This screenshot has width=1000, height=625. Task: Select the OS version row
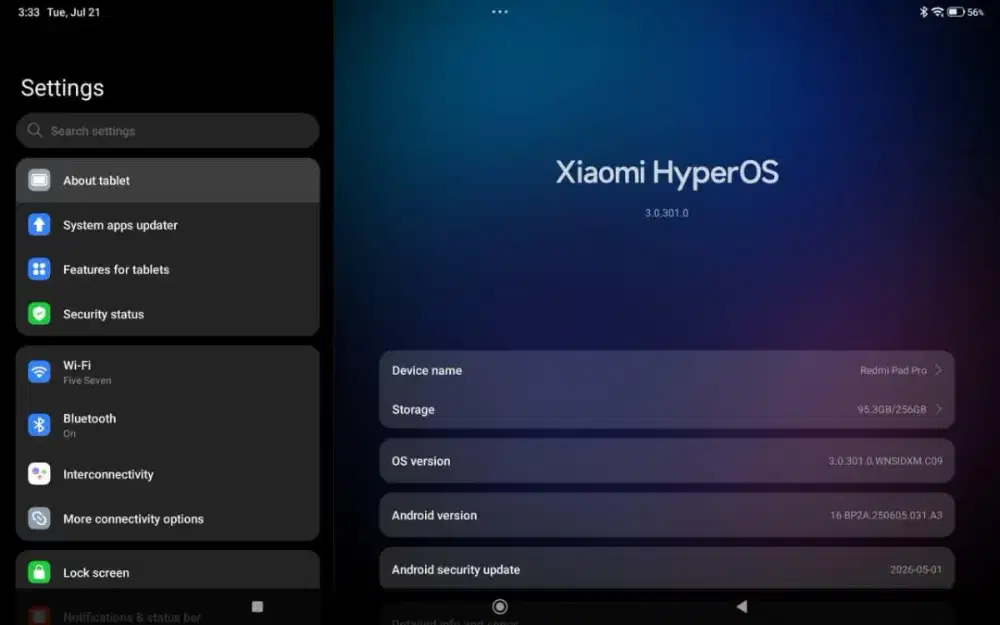(666, 460)
